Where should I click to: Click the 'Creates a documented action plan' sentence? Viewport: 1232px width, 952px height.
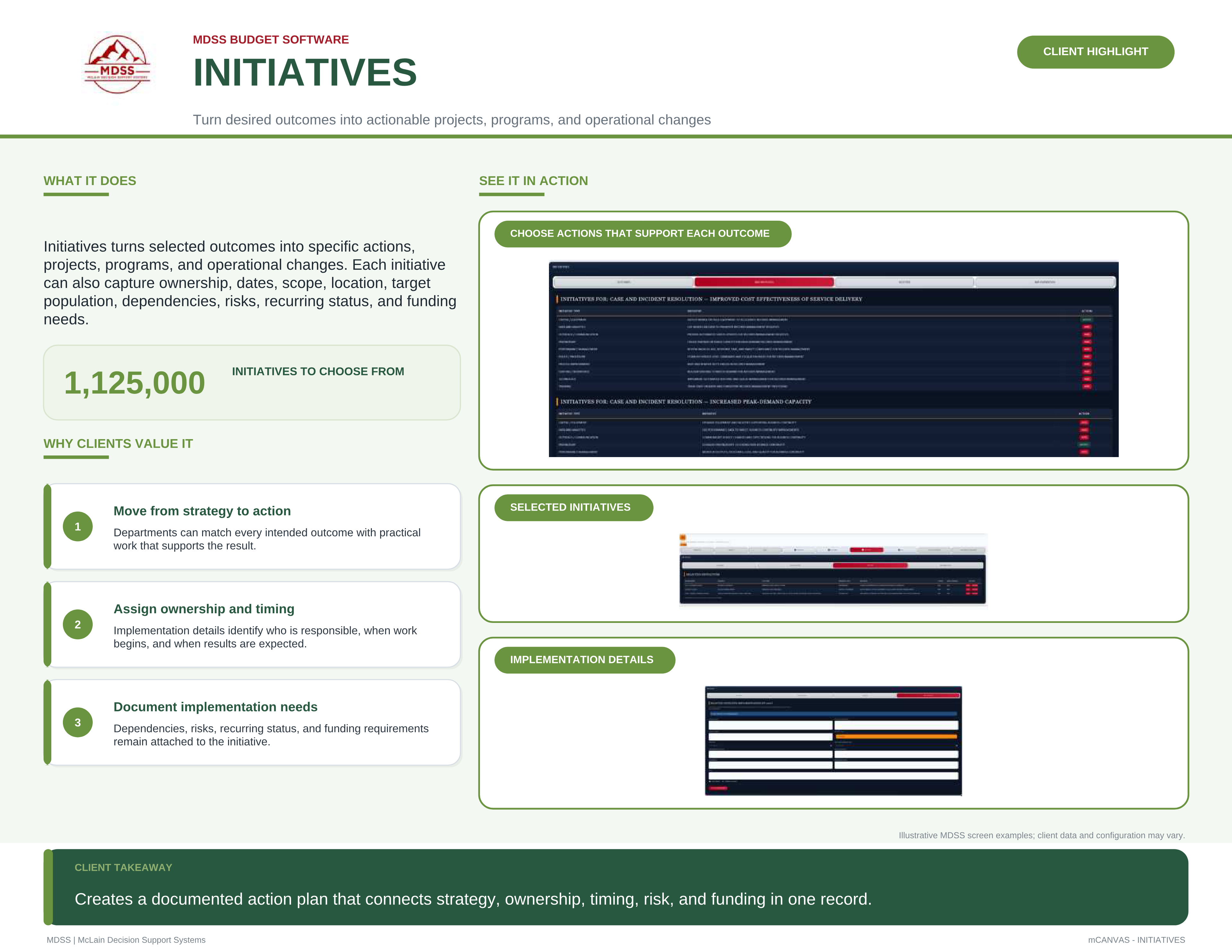(x=473, y=899)
